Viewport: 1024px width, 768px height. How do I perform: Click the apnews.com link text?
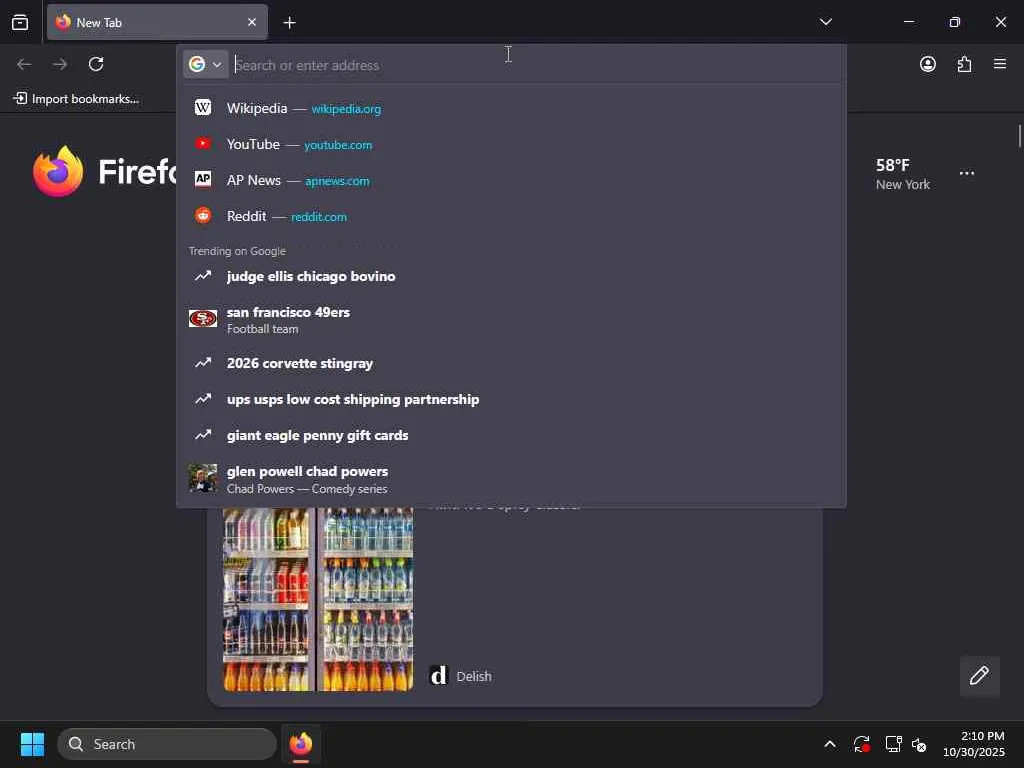(x=337, y=181)
